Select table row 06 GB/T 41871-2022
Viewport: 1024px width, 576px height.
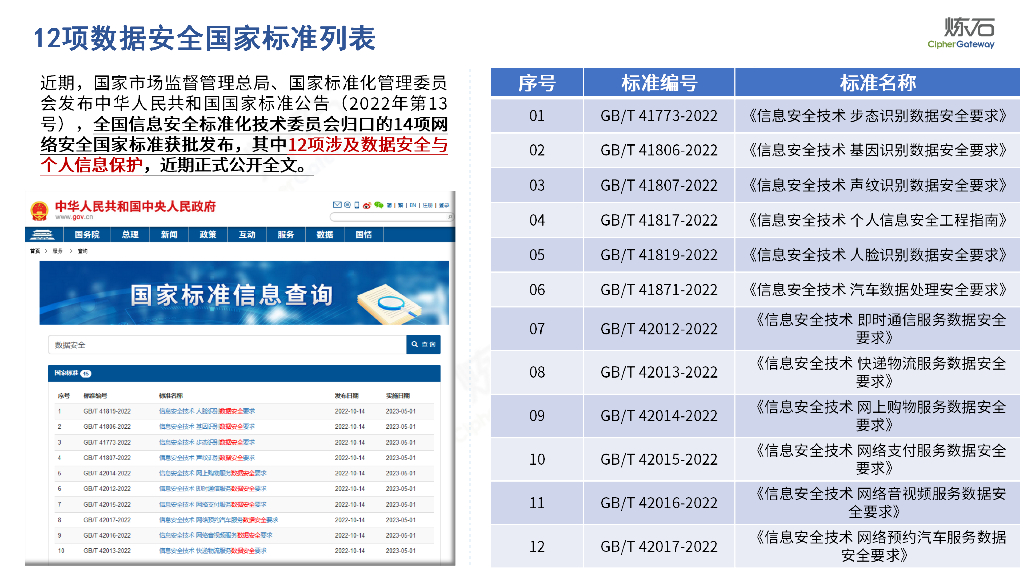pyautogui.click(x=755, y=290)
